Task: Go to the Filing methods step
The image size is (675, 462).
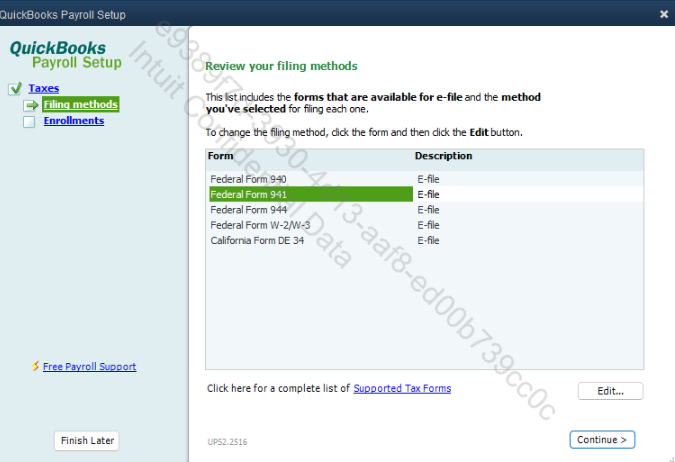Action: tap(81, 105)
